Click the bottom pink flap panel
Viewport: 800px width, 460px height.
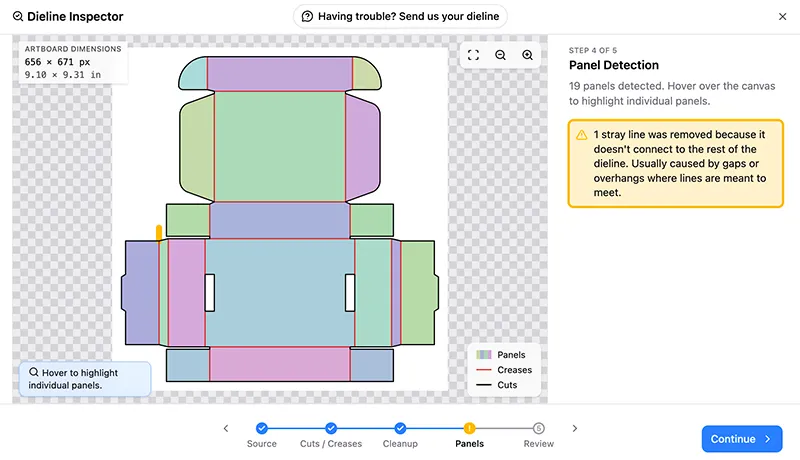click(x=280, y=364)
